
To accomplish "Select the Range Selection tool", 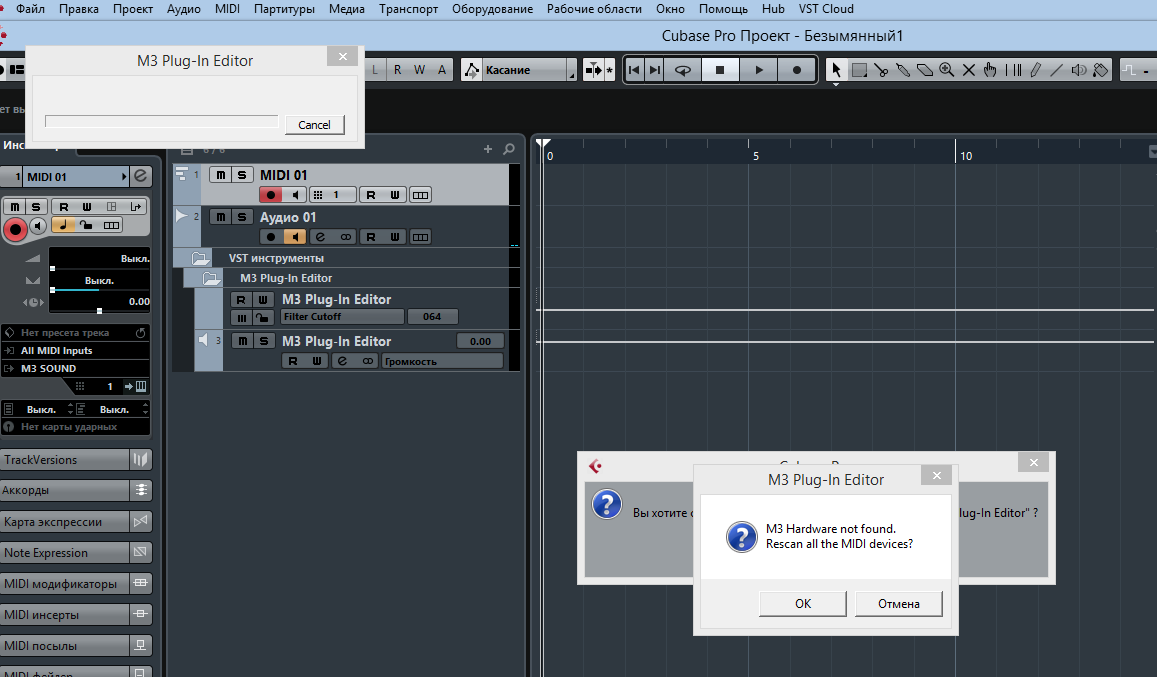I will tap(859, 70).
